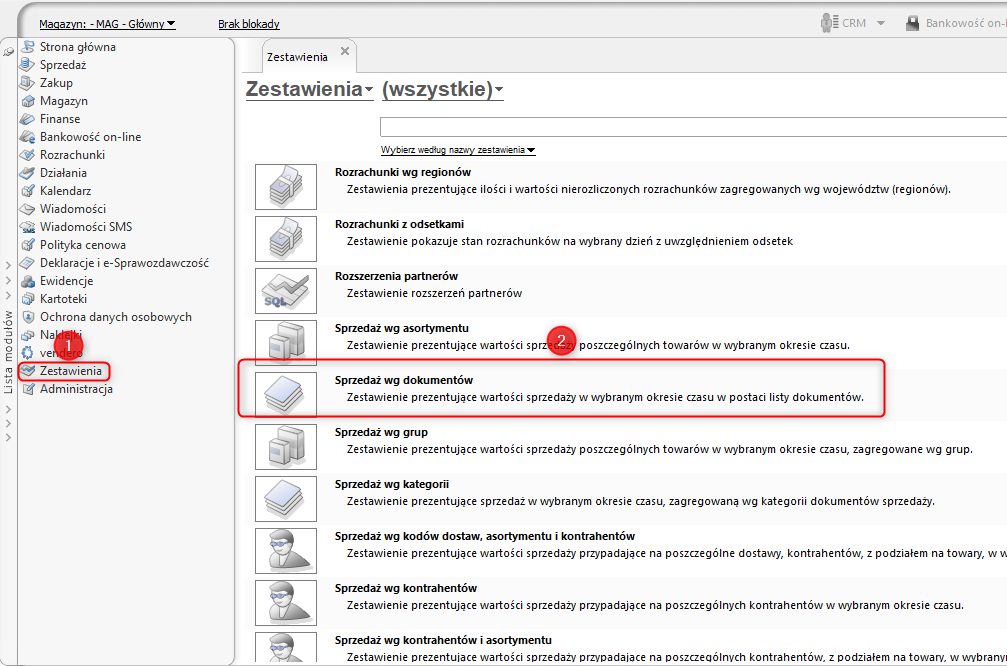This screenshot has height=666, width=1007.
Task: Click the Bankowość on-line sidebar icon
Action: click(27, 137)
